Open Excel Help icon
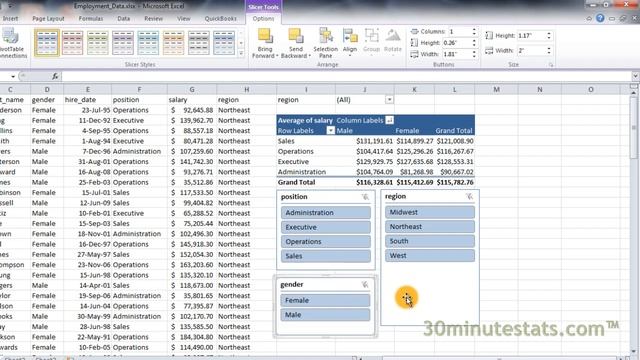640x360 pixels. click(600, 18)
